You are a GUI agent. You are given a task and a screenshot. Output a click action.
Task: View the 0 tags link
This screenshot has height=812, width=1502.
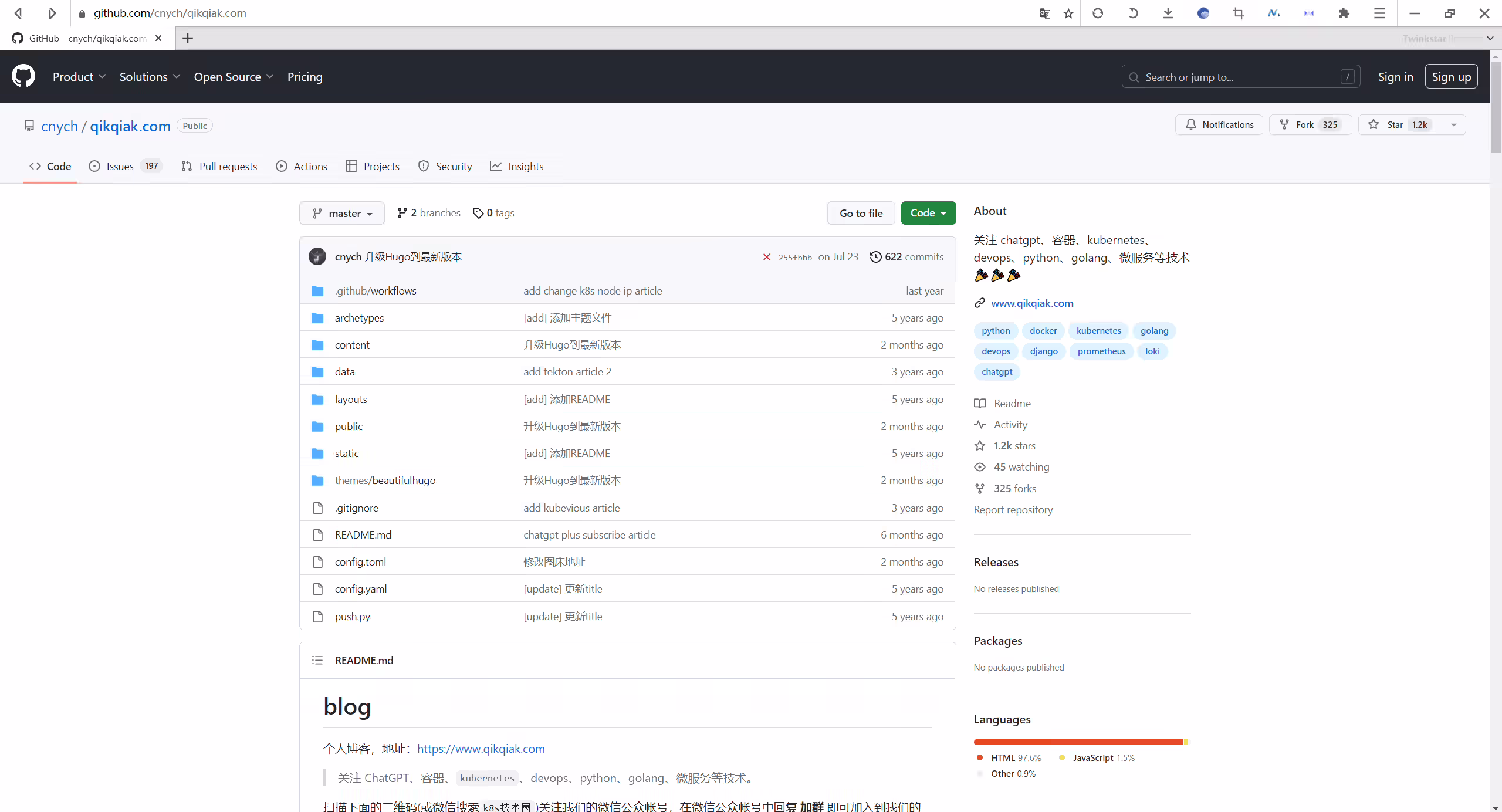tap(493, 212)
